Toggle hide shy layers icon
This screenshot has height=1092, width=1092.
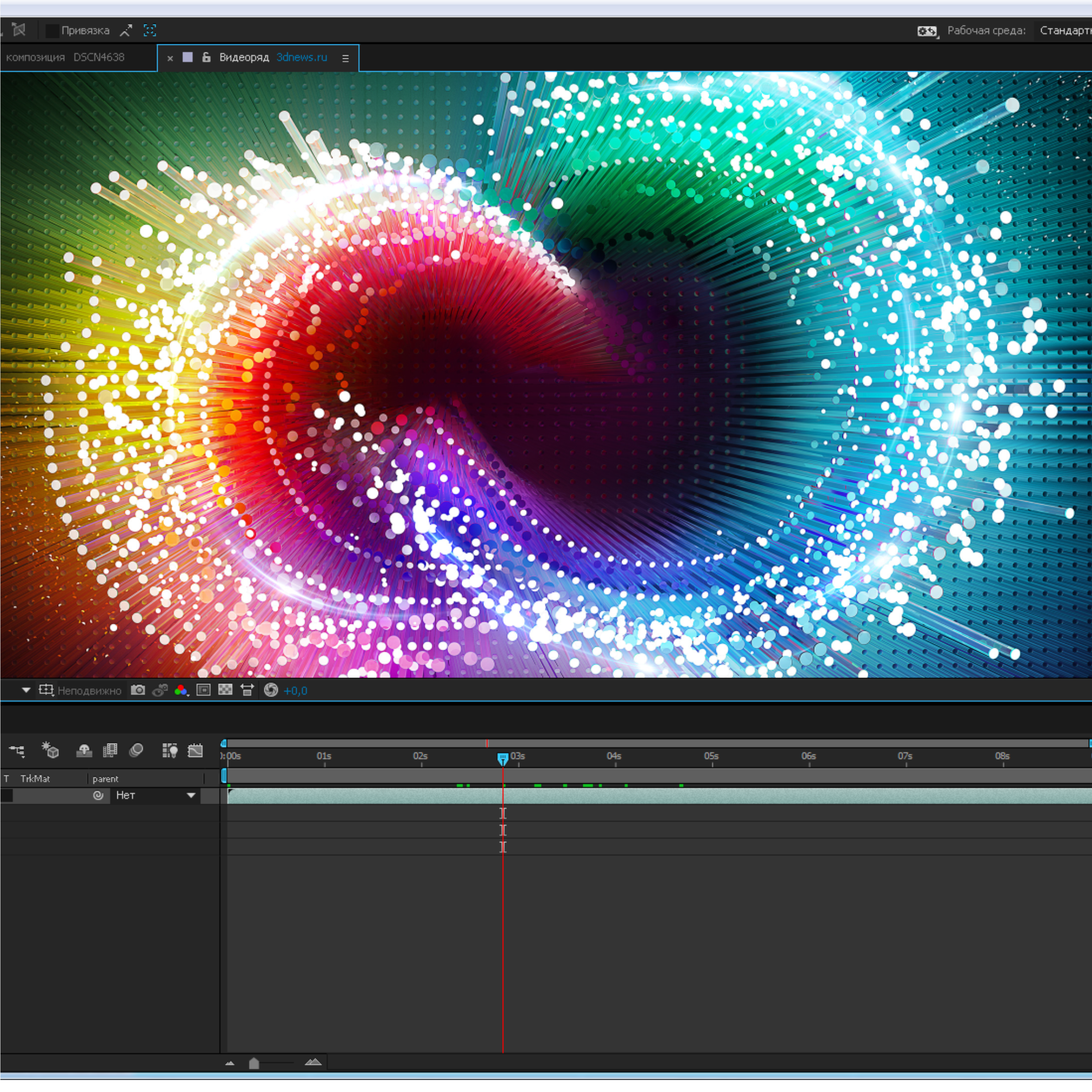(84, 750)
